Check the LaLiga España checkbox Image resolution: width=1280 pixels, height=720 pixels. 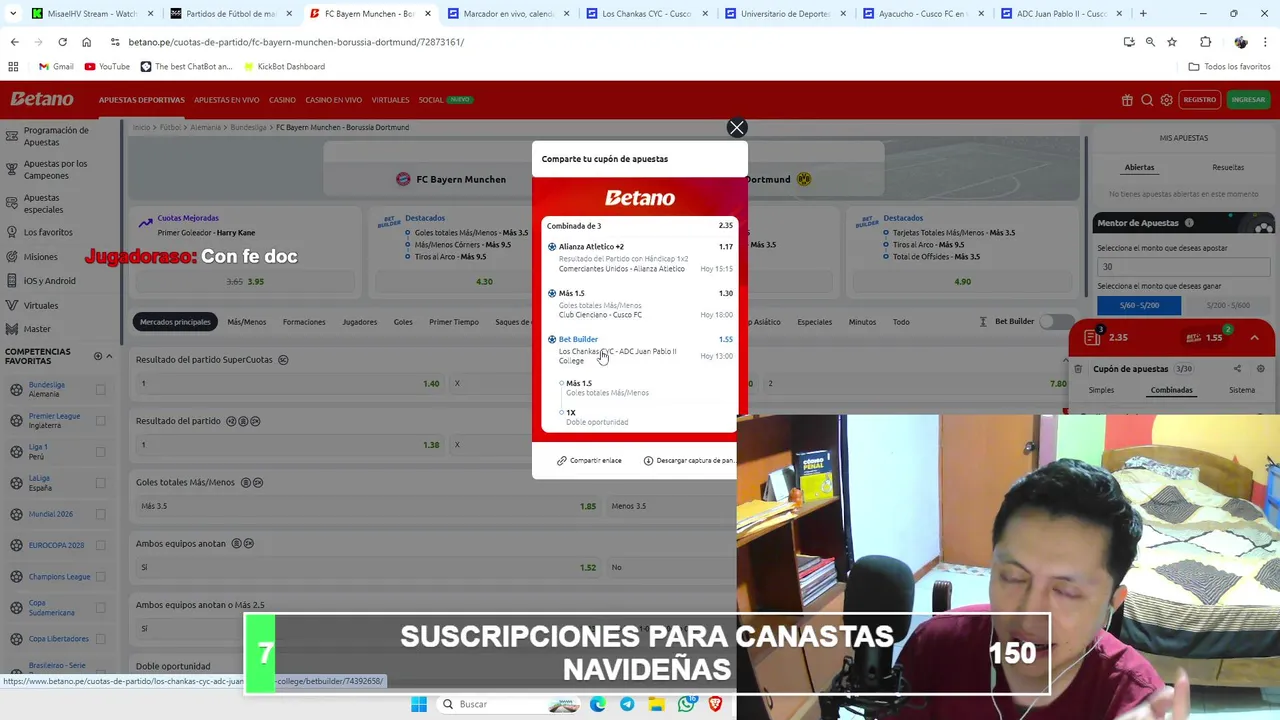tap(100, 483)
